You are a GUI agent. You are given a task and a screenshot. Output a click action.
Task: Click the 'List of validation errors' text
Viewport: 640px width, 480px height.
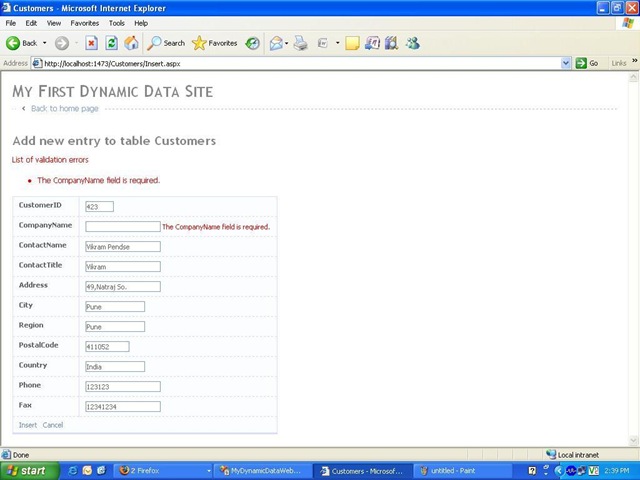[x=50, y=160]
